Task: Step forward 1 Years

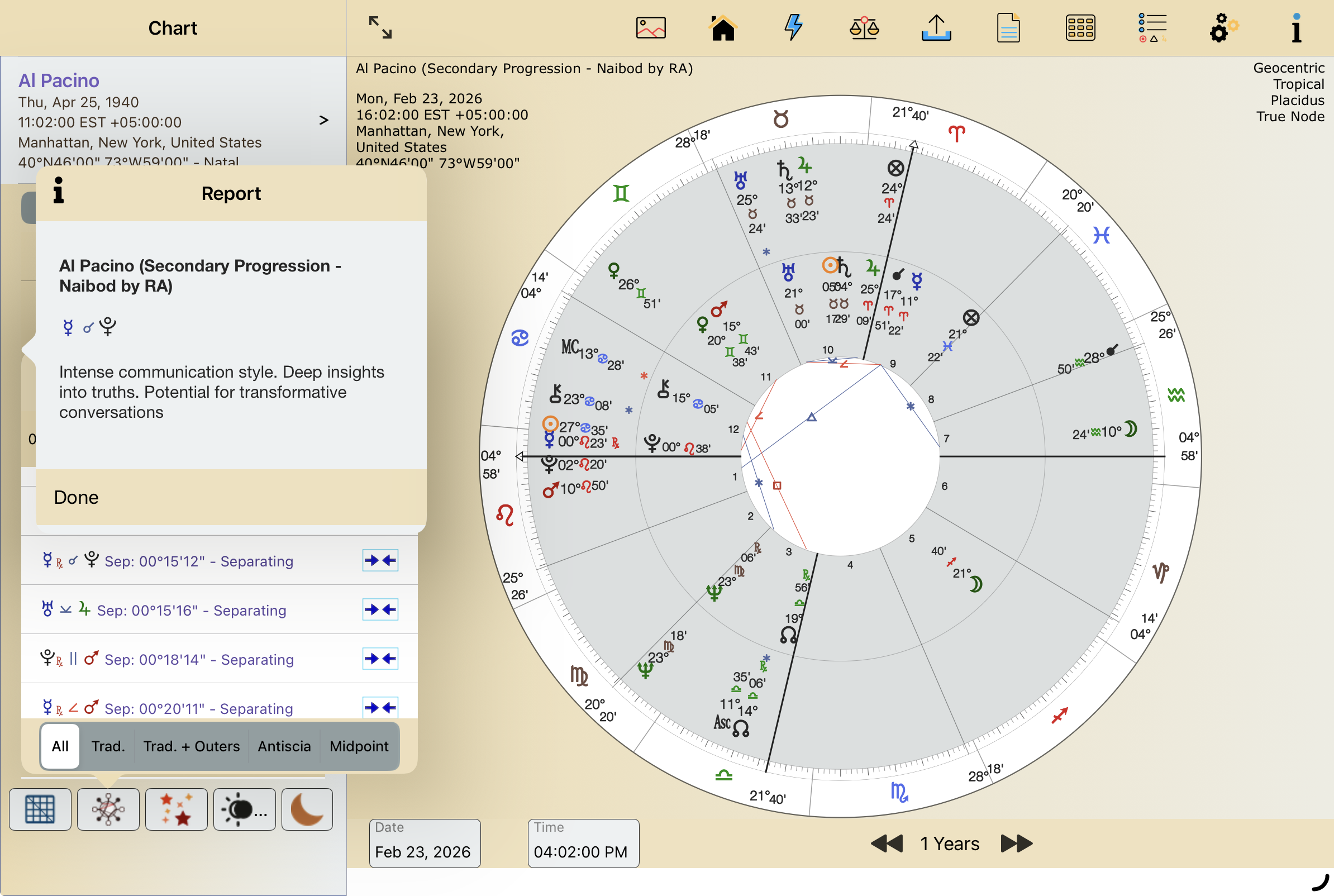Action: click(1017, 843)
